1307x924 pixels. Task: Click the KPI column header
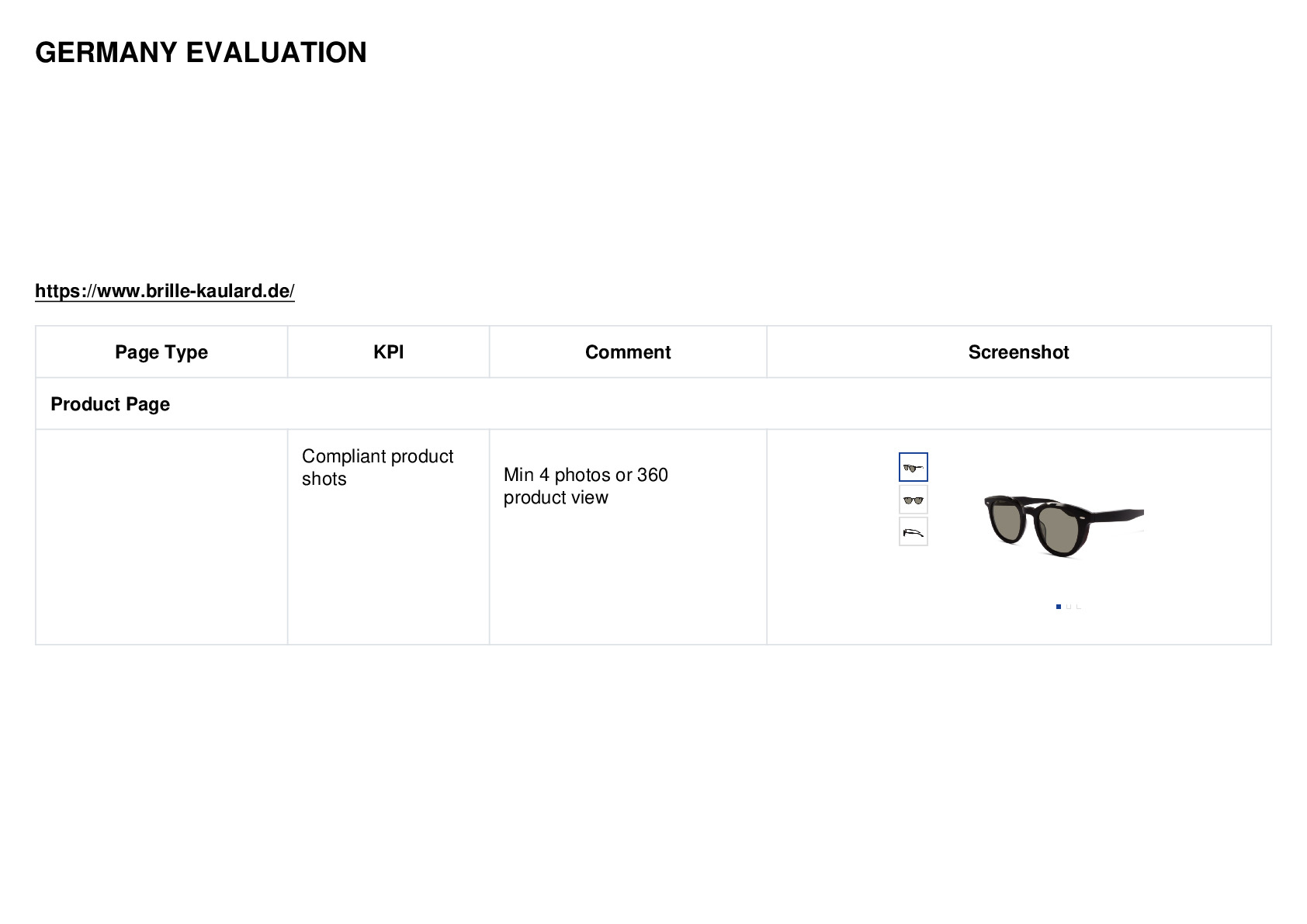click(x=388, y=352)
